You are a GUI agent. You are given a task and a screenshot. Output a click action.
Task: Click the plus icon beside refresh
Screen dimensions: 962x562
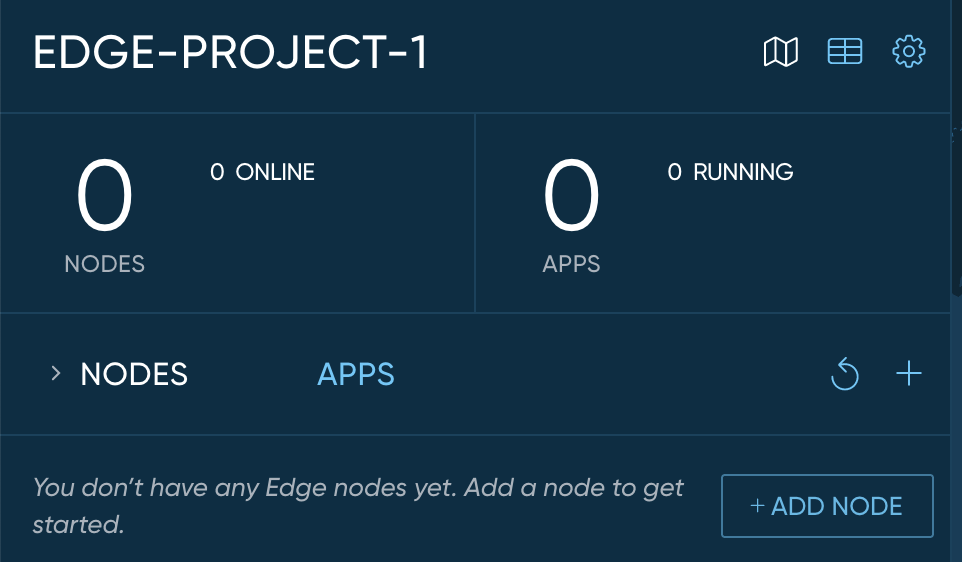tap(908, 374)
